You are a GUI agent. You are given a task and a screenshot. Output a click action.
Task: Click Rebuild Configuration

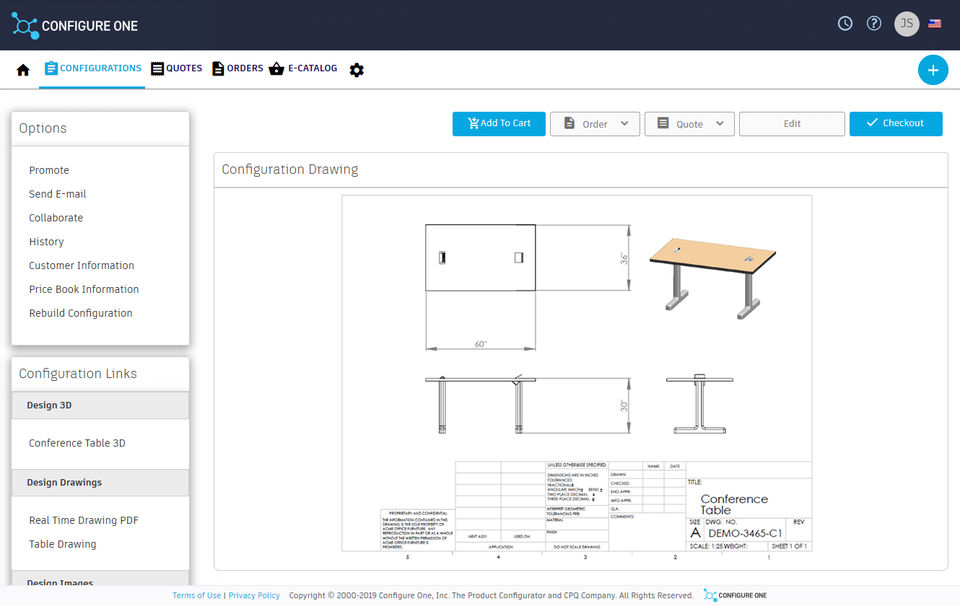coord(81,313)
